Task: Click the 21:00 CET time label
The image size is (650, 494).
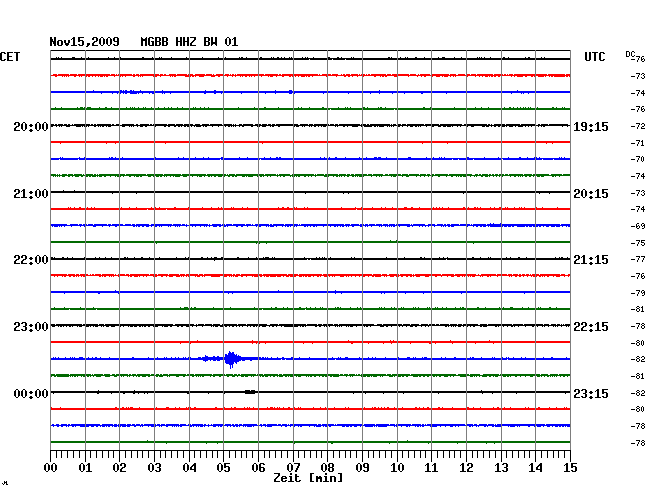Action: [x=31, y=194]
